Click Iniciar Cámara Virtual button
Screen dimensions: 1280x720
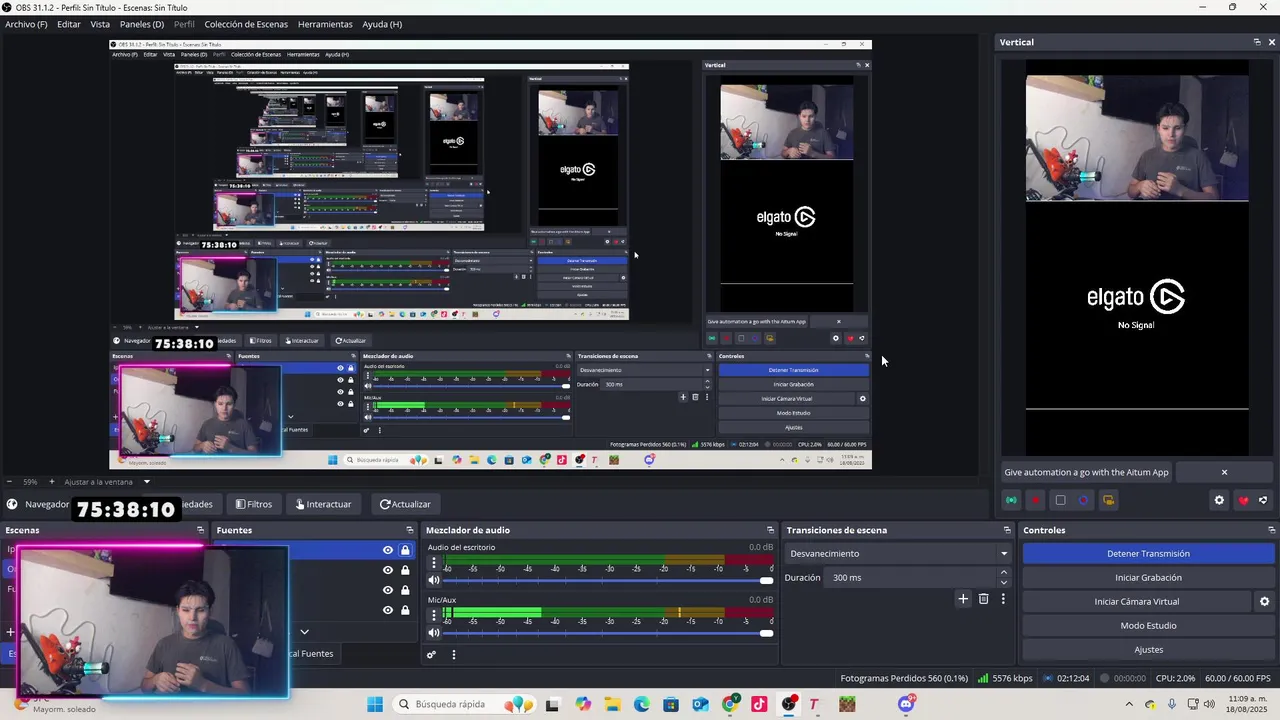[x=1136, y=602]
